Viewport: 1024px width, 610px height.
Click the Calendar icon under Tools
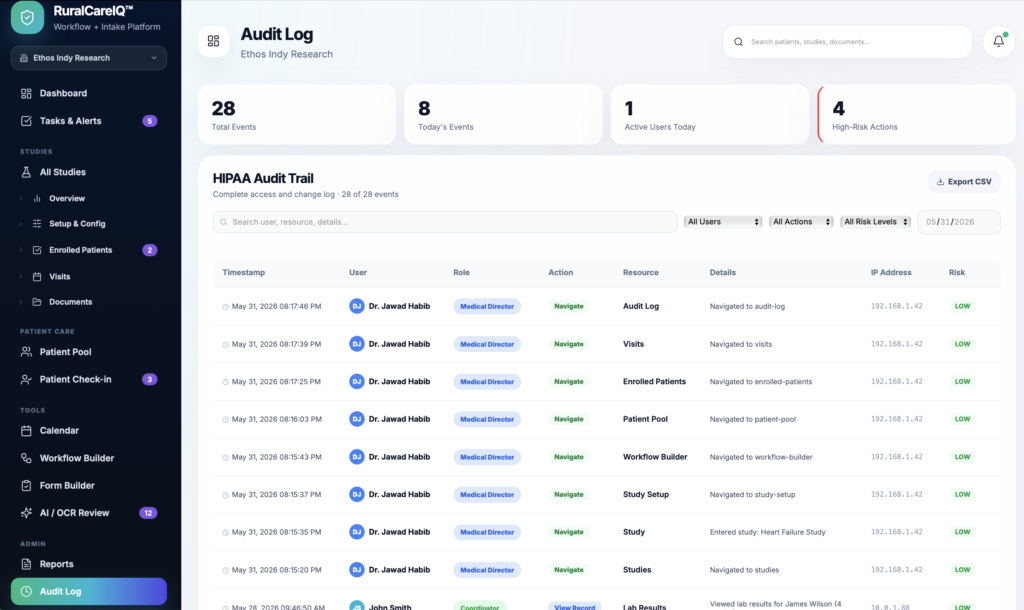pyautogui.click(x=26, y=431)
